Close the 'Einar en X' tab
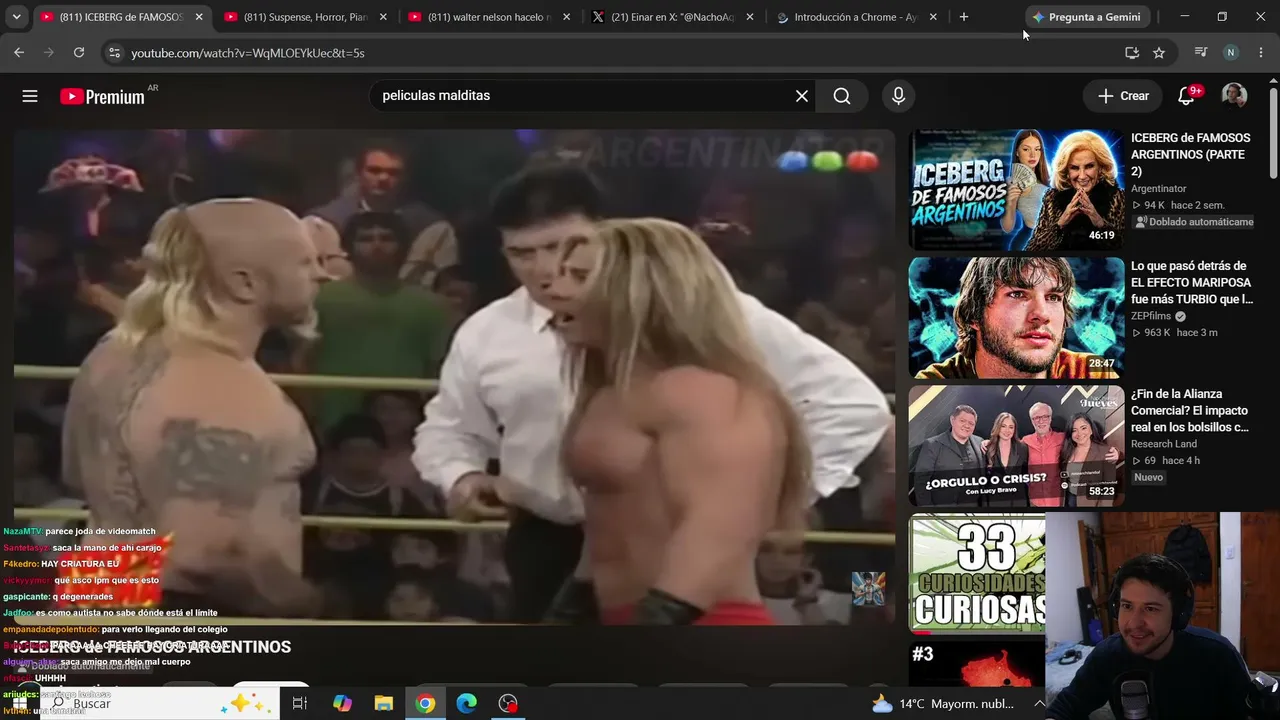Screen dimensions: 1280x720 tap(750, 17)
